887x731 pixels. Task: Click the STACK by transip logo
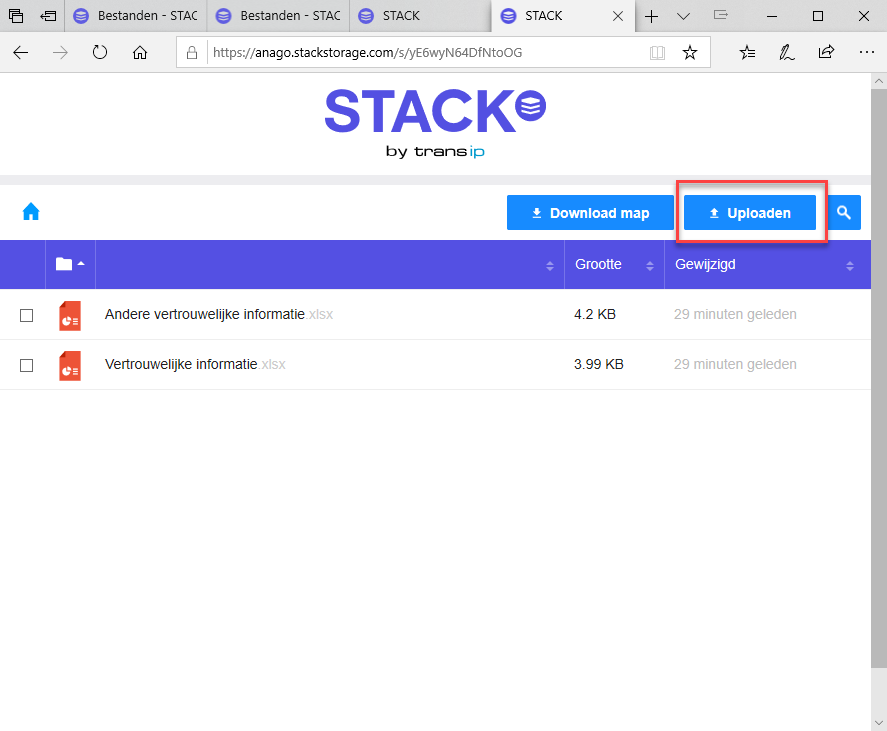tap(435, 123)
